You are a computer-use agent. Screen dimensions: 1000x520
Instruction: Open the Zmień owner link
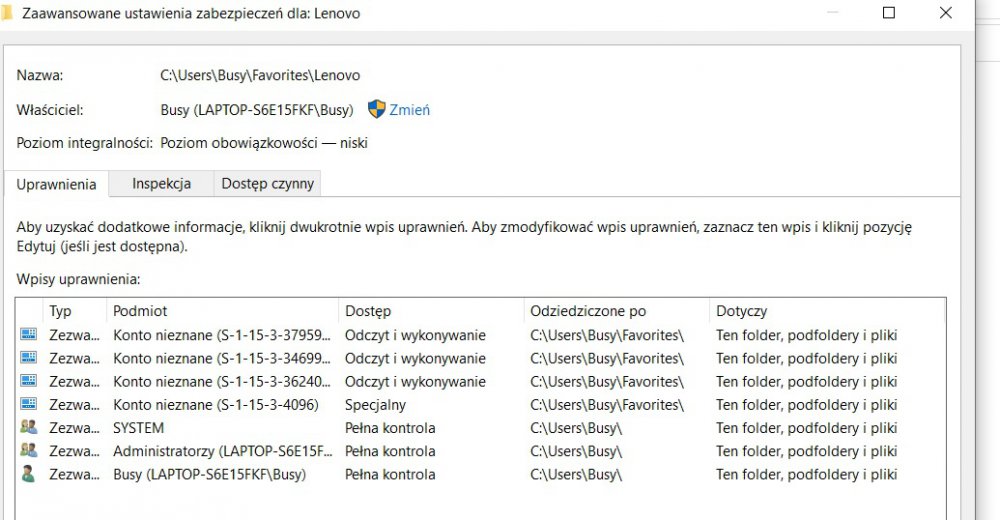pyautogui.click(x=410, y=110)
